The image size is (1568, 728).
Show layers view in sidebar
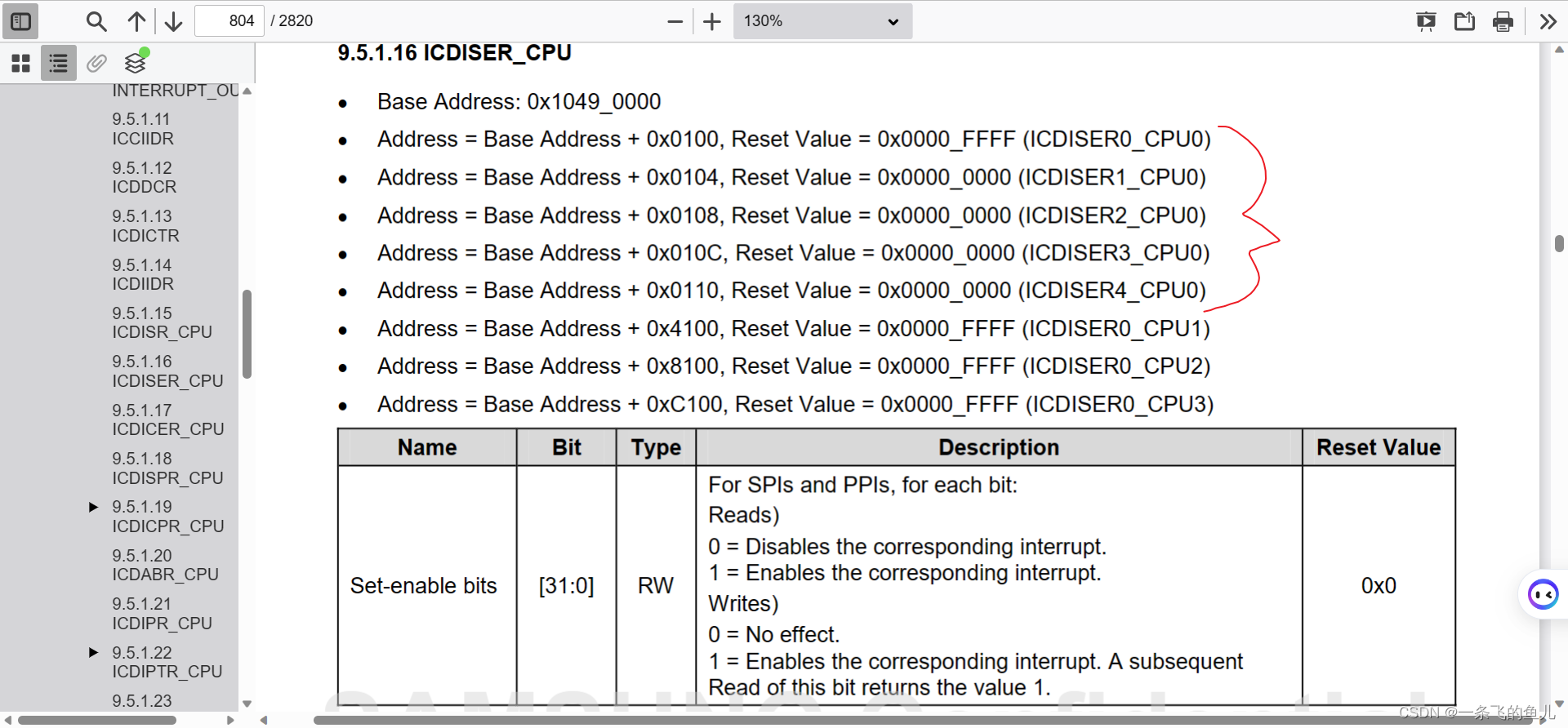(x=136, y=63)
